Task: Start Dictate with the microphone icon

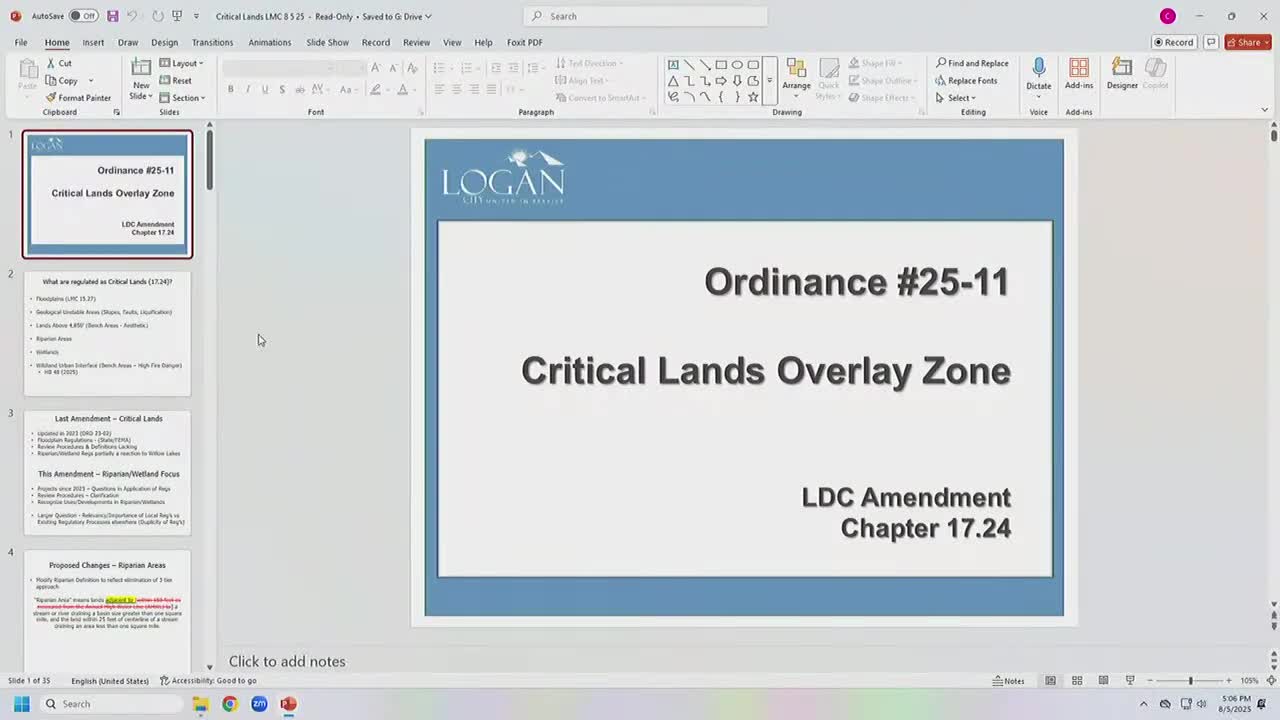Action: click(1039, 68)
